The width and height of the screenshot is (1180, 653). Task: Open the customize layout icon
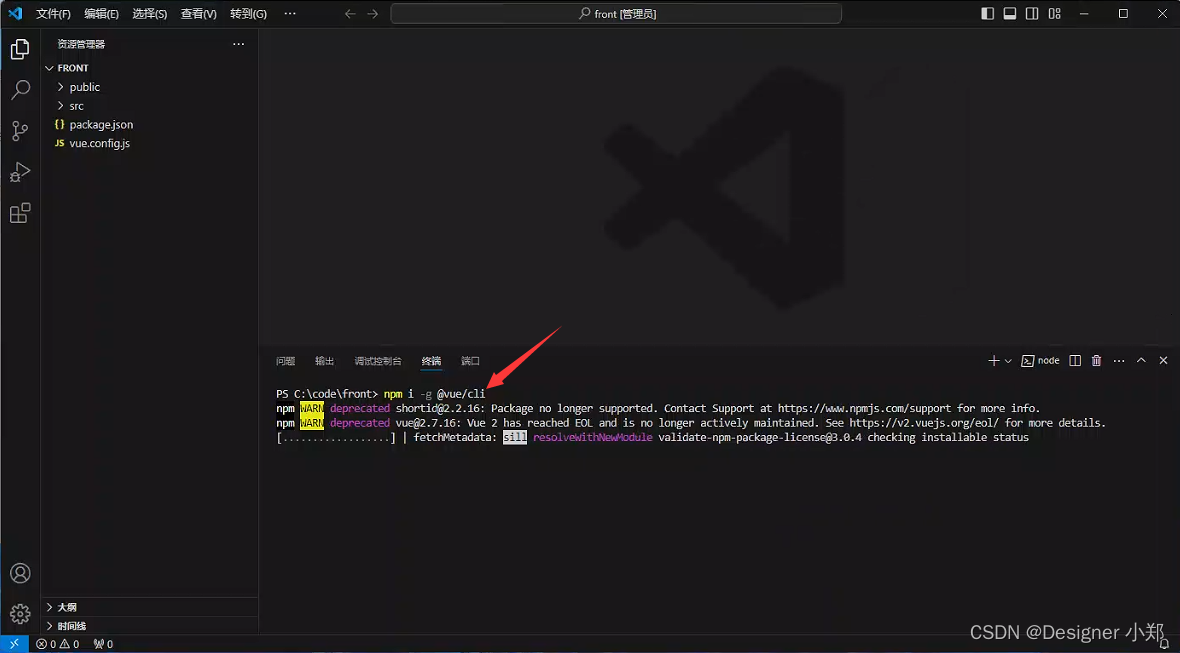coord(1054,14)
